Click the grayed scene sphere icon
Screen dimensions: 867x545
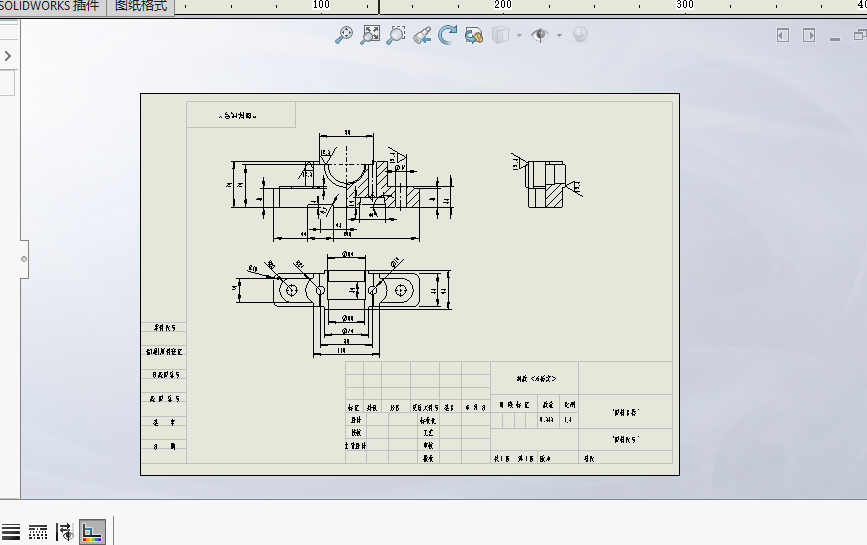click(580, 35)
